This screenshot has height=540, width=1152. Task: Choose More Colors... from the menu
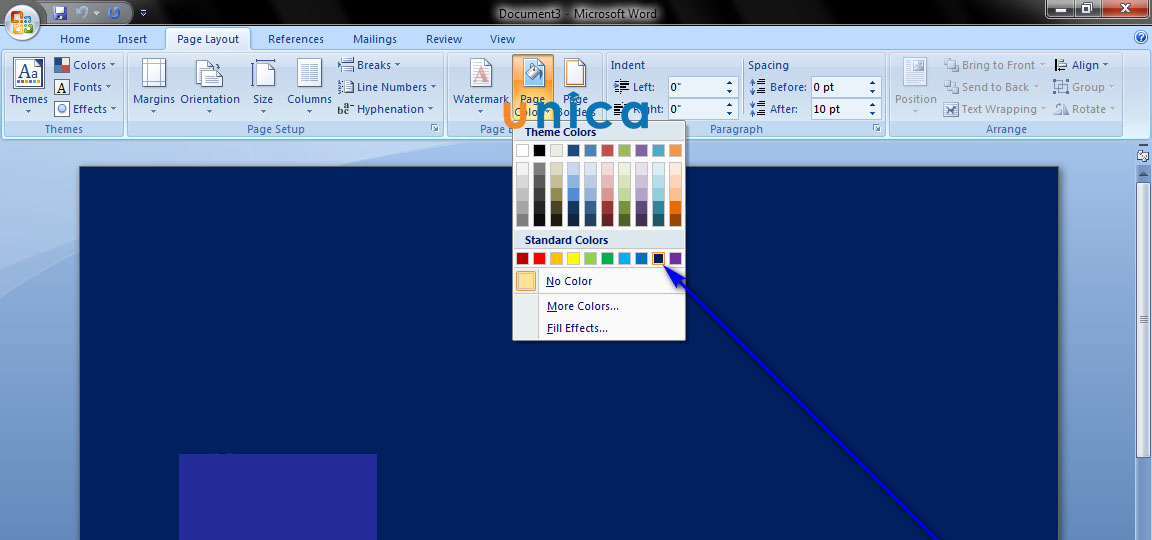click(x=582, y=306)
